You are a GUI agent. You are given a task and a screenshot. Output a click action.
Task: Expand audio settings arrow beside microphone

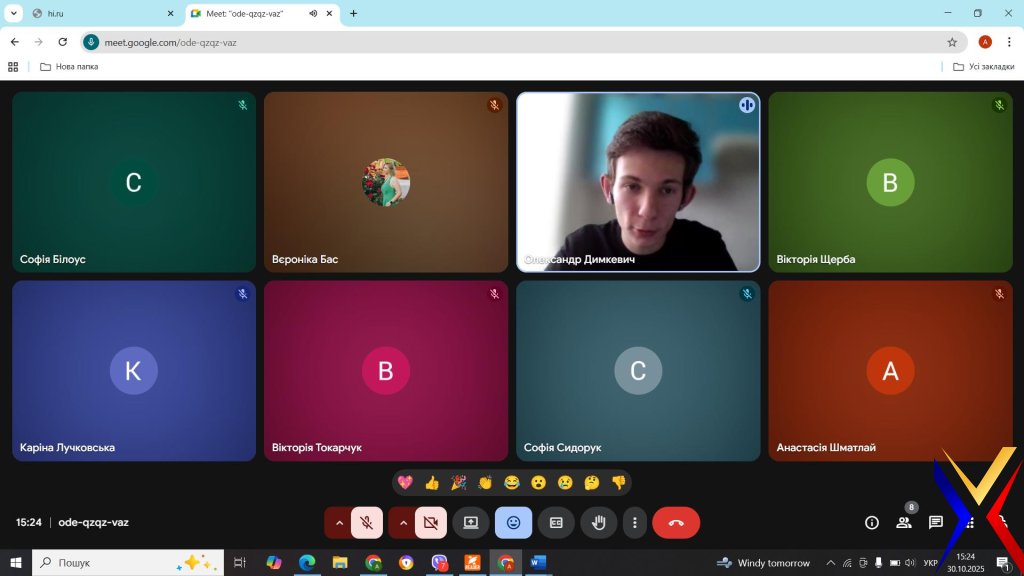click(339, 522)
